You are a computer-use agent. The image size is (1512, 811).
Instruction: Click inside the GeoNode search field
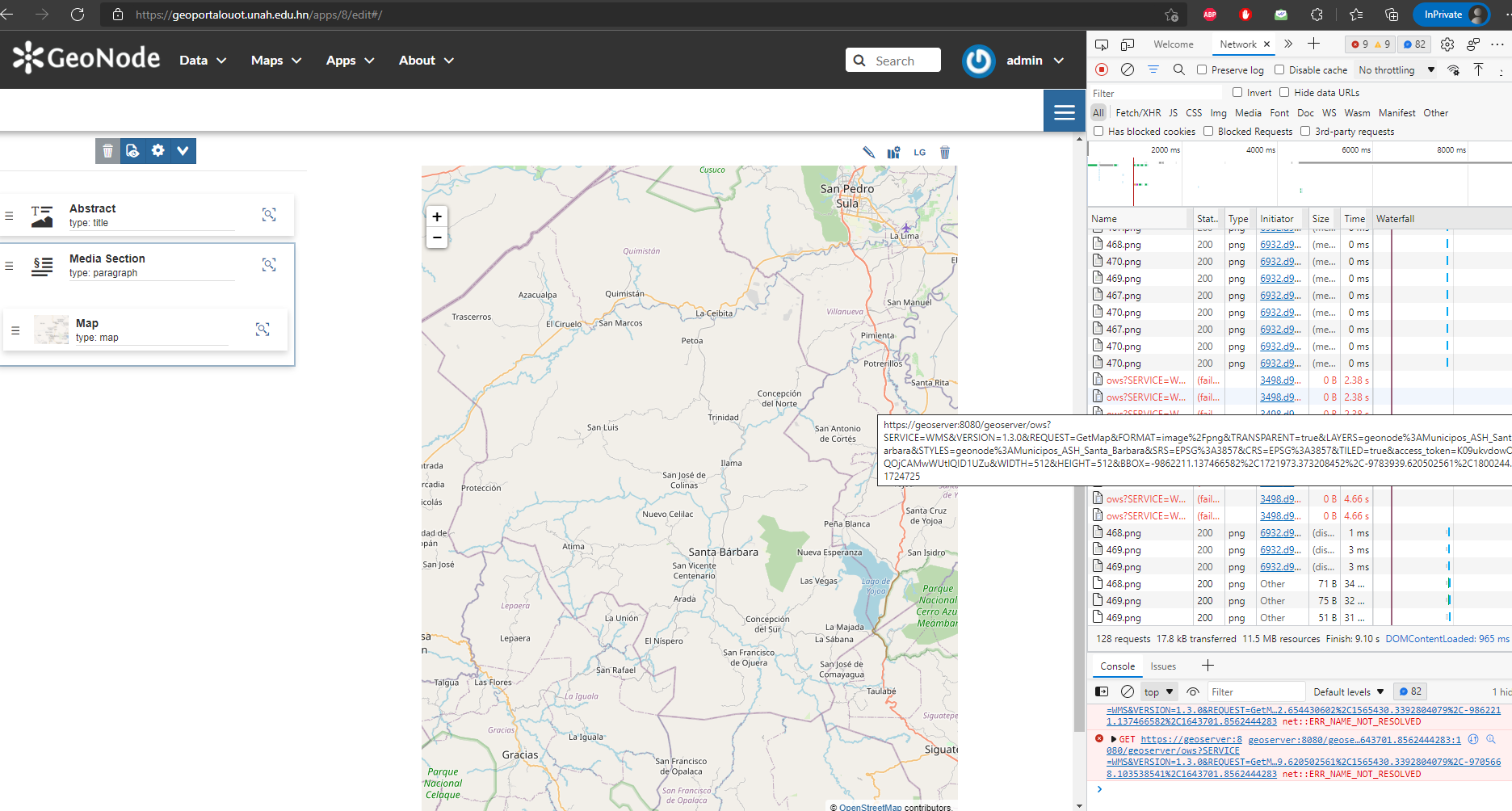pyautogui.click(x=897, y=60)
